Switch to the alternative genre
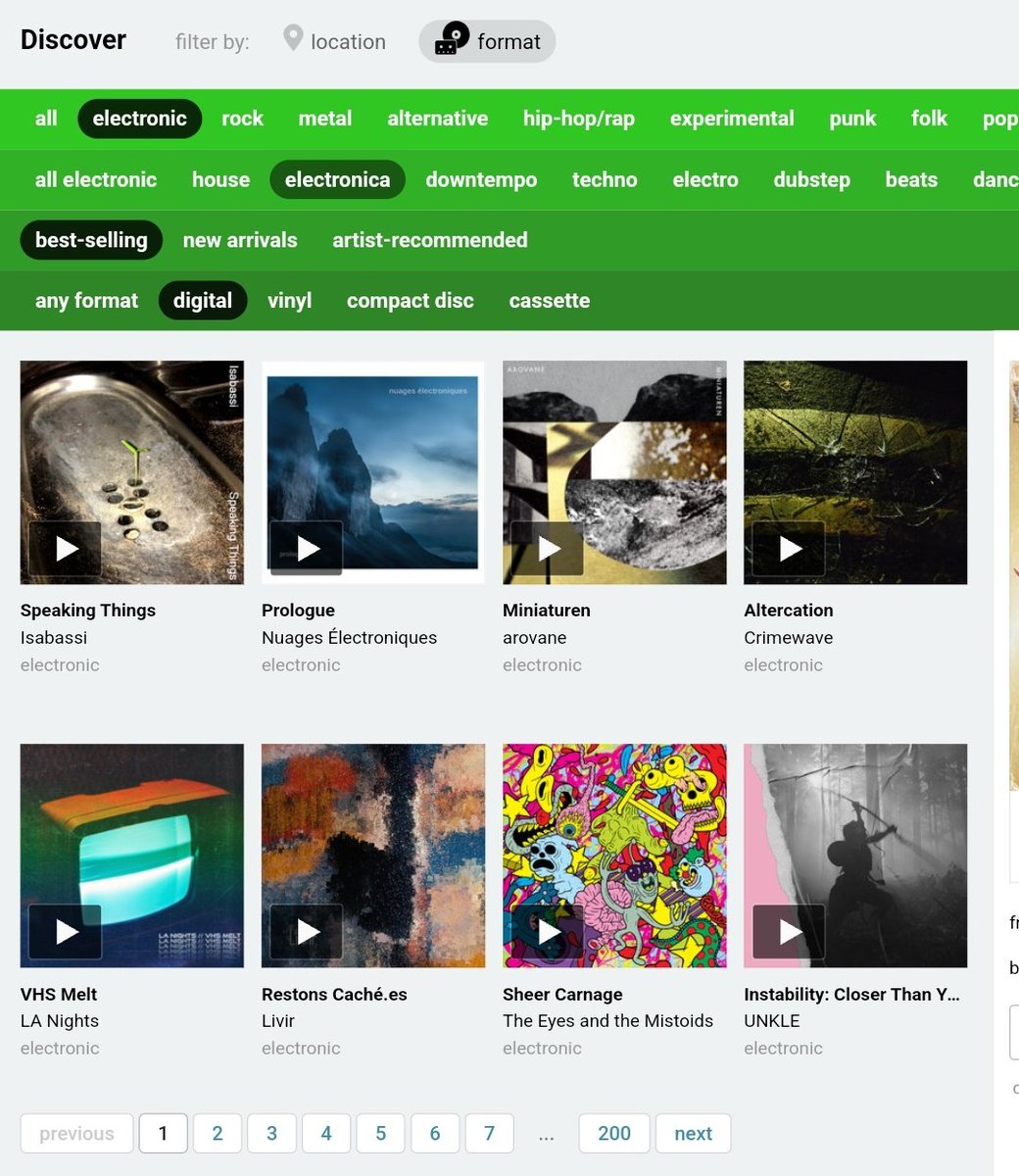1019x1176 pixels. pyautogui.click(x=437, y=119)
